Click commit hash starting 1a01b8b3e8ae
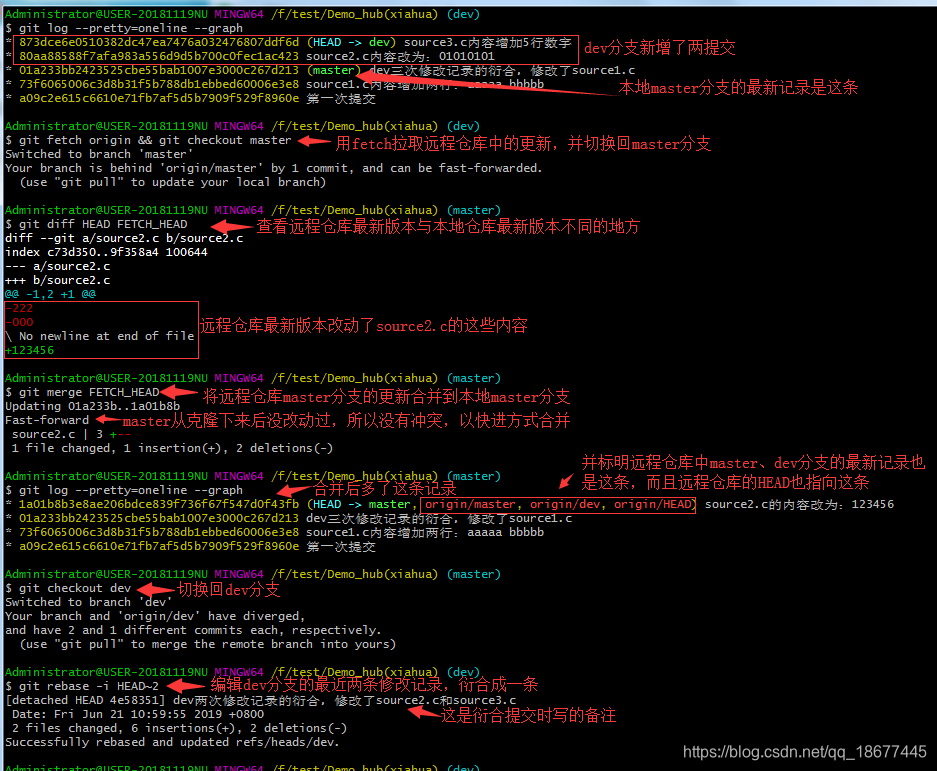 [159, 504]
